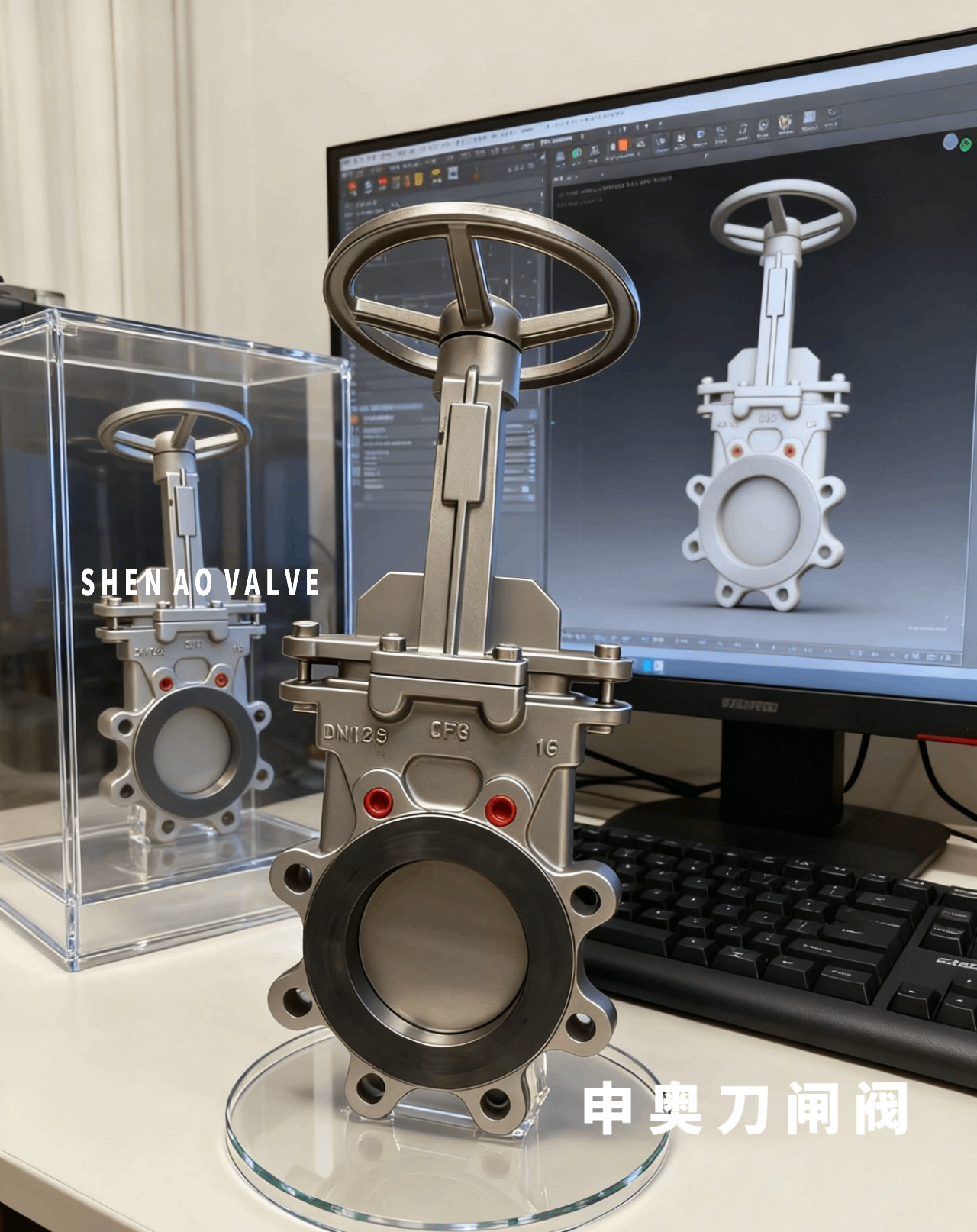977x1232 pixels.
Task: Click the green sphere at viewport top-right corner
Action: pos(966,144)
